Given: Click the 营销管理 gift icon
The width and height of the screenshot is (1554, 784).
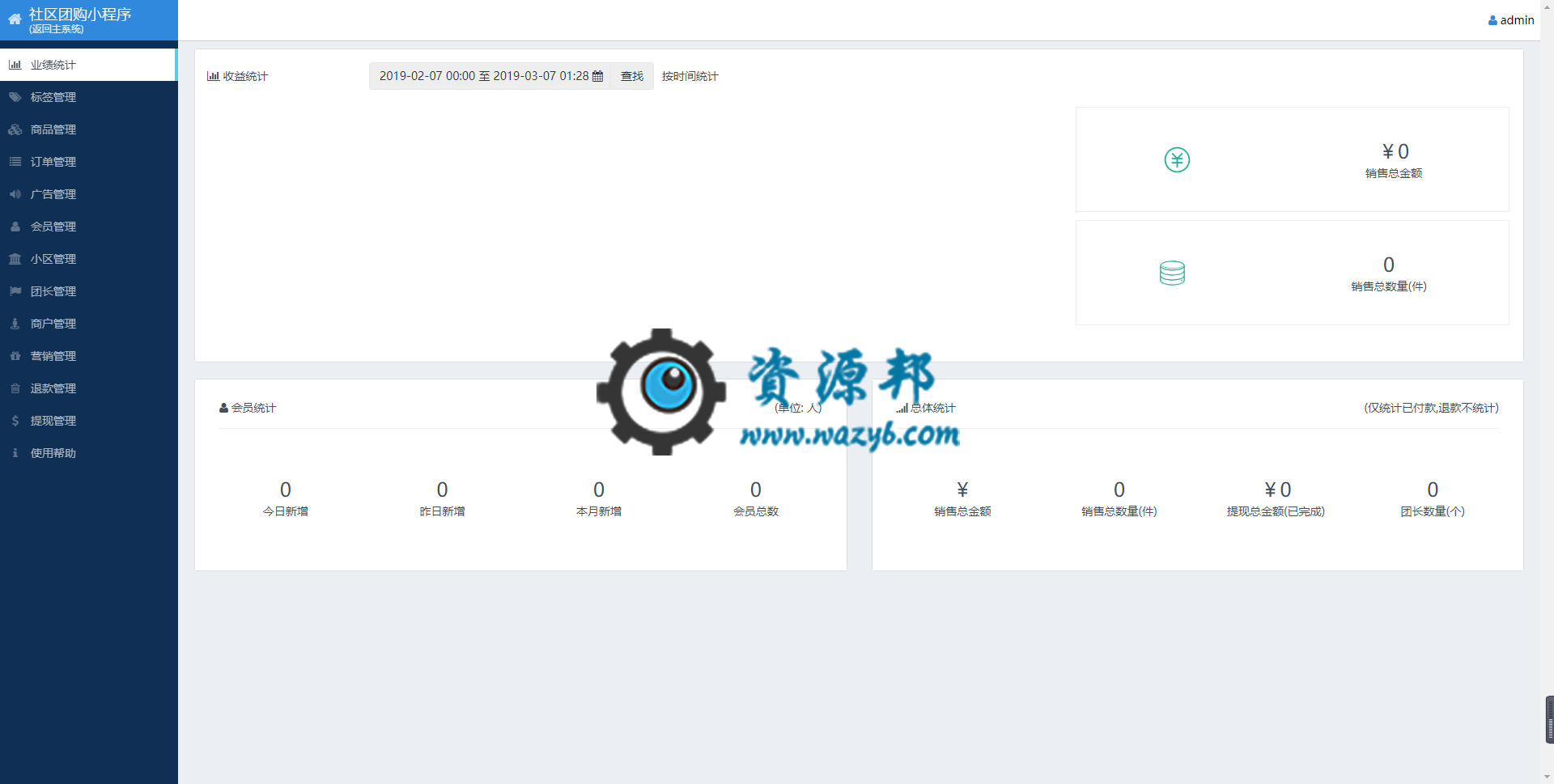Looking at the screenshot, I should (x=15, y=356).
